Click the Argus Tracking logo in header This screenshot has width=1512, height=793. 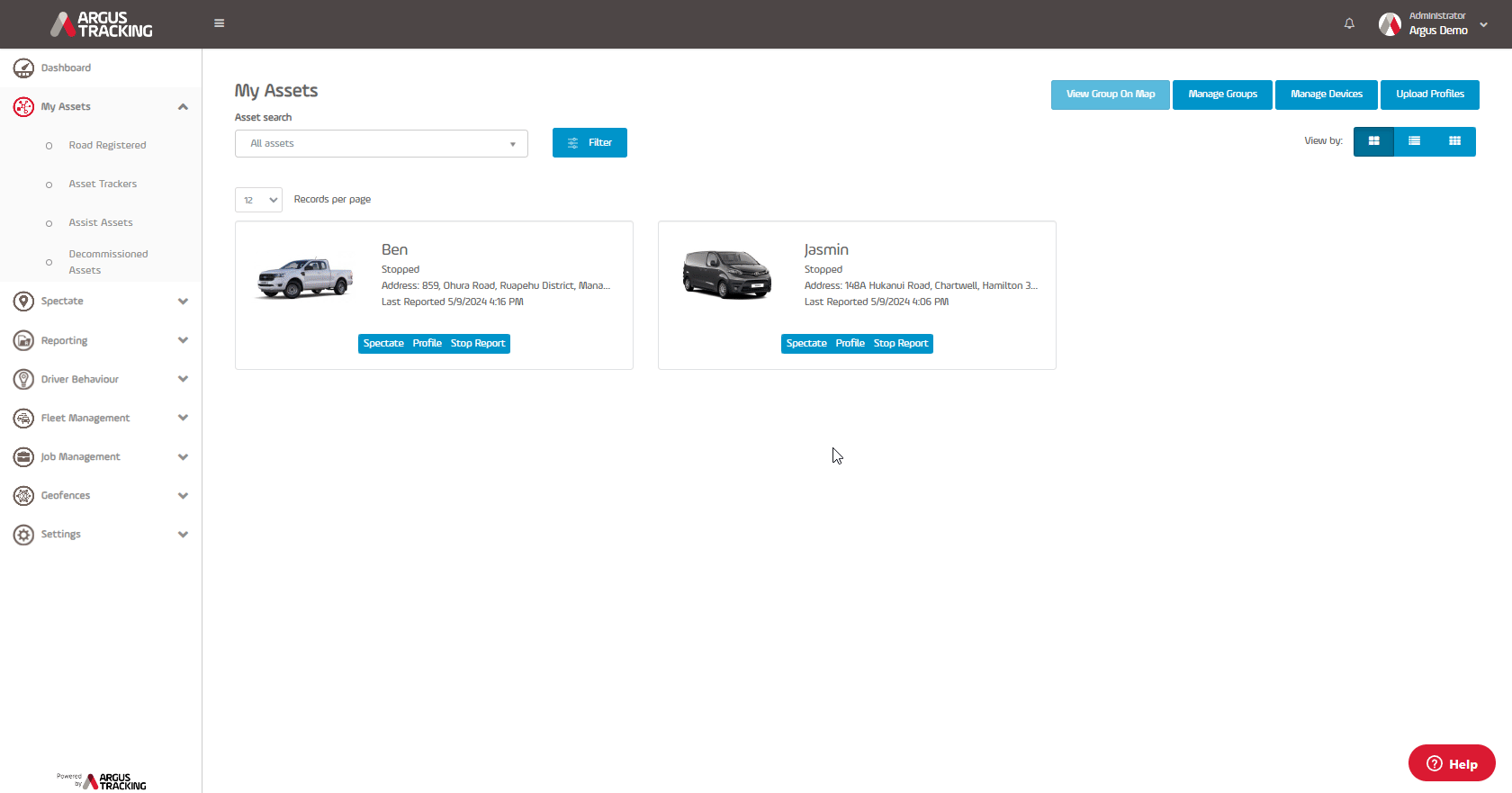pos(102,24)
